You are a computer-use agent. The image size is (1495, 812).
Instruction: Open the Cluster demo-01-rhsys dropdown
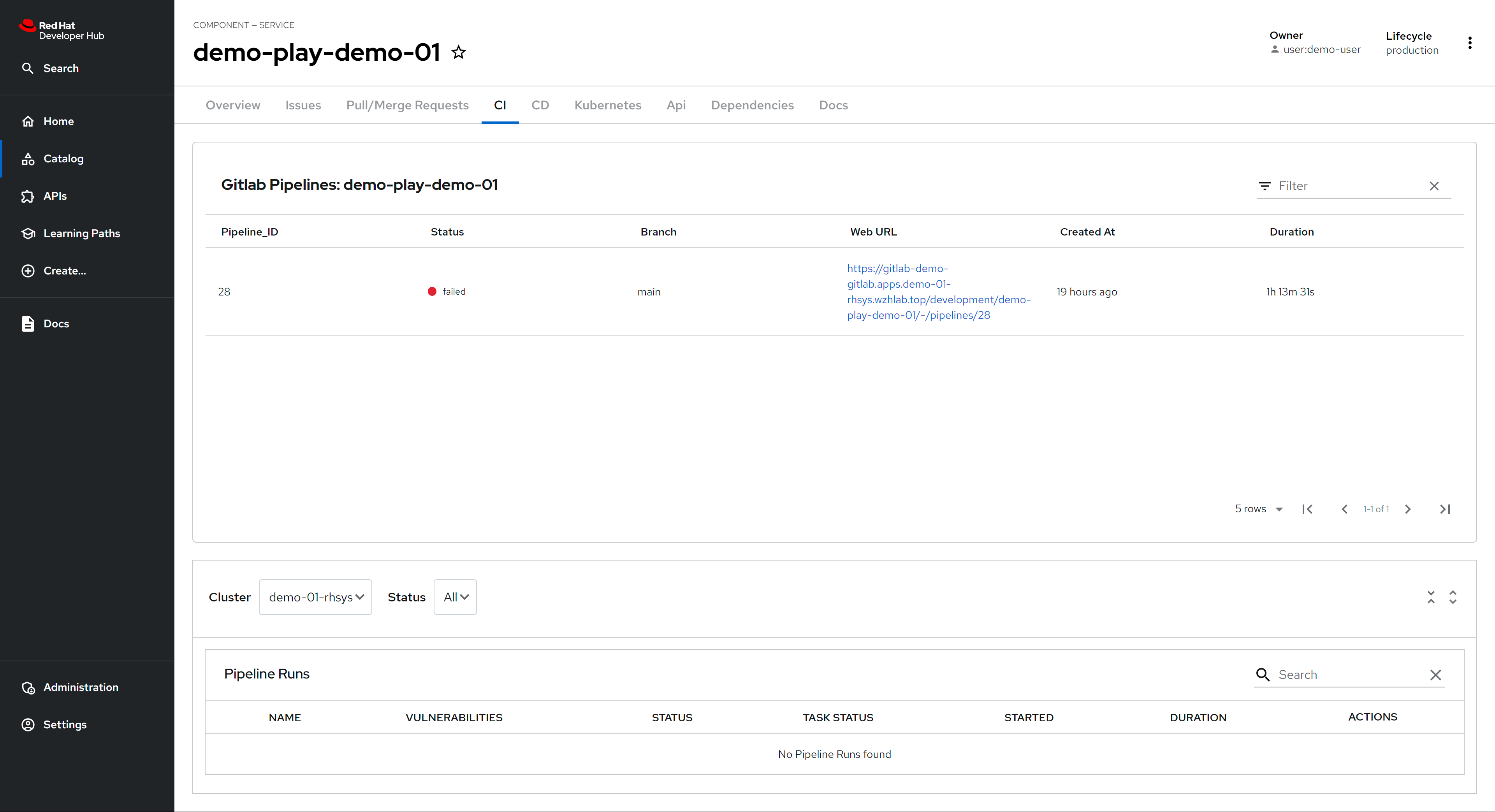[x=315, y=597]
